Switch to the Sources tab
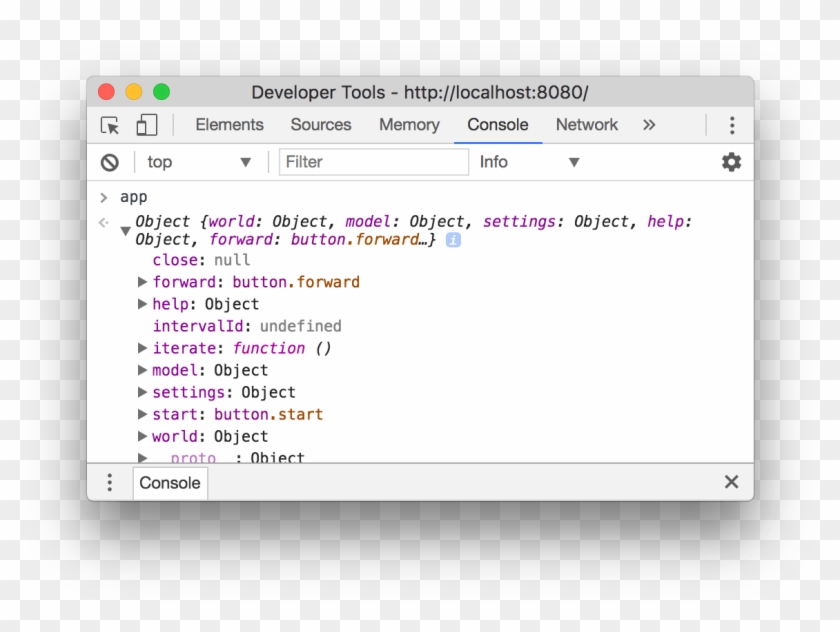Viewport: 840px width, 632px height. coord(320,125)
